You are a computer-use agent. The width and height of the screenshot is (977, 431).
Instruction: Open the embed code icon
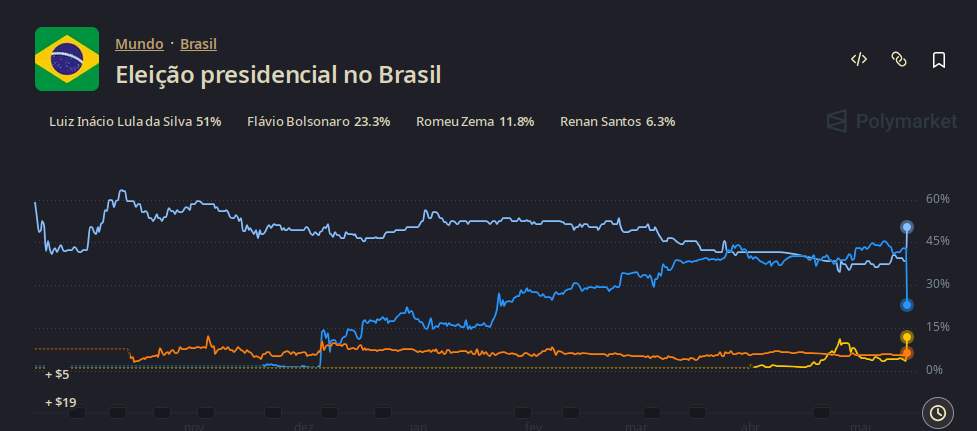coord(859,59)
